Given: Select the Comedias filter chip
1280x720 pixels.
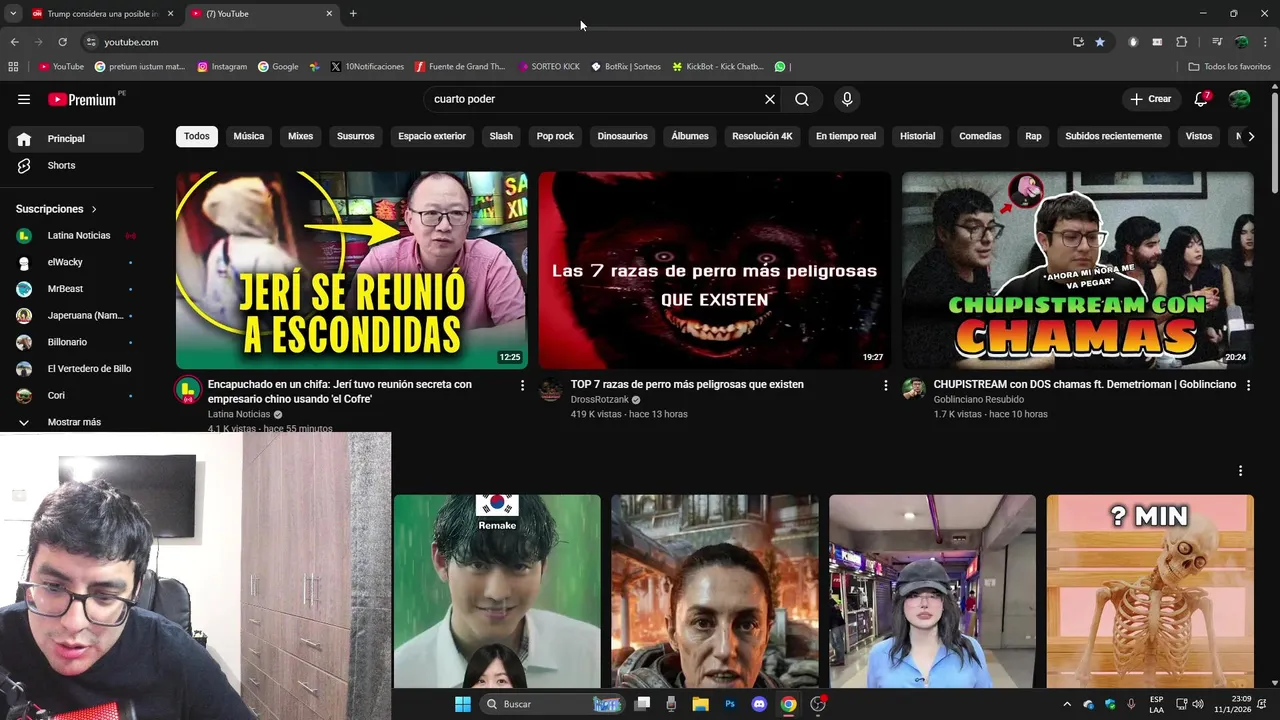Looking at the screenshot, I should (980, 136).
